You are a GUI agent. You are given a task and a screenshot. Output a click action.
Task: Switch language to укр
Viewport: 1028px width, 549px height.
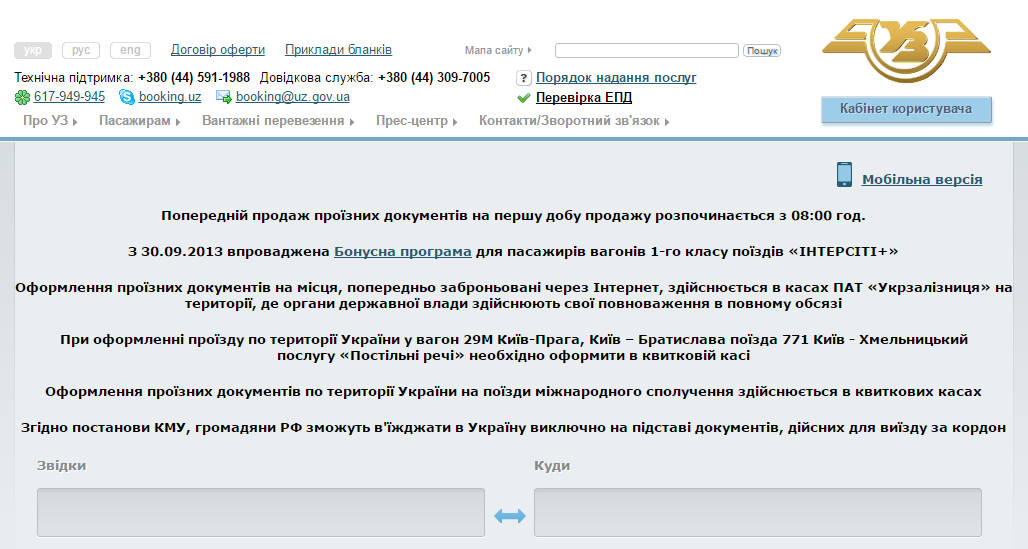pyautogui.click(x=33, y=50)
